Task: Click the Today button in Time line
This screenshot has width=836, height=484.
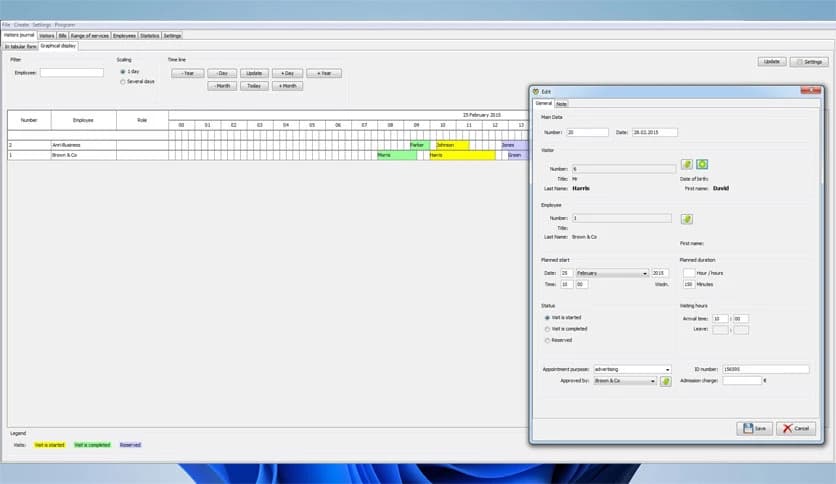Action: coord(254,86)
